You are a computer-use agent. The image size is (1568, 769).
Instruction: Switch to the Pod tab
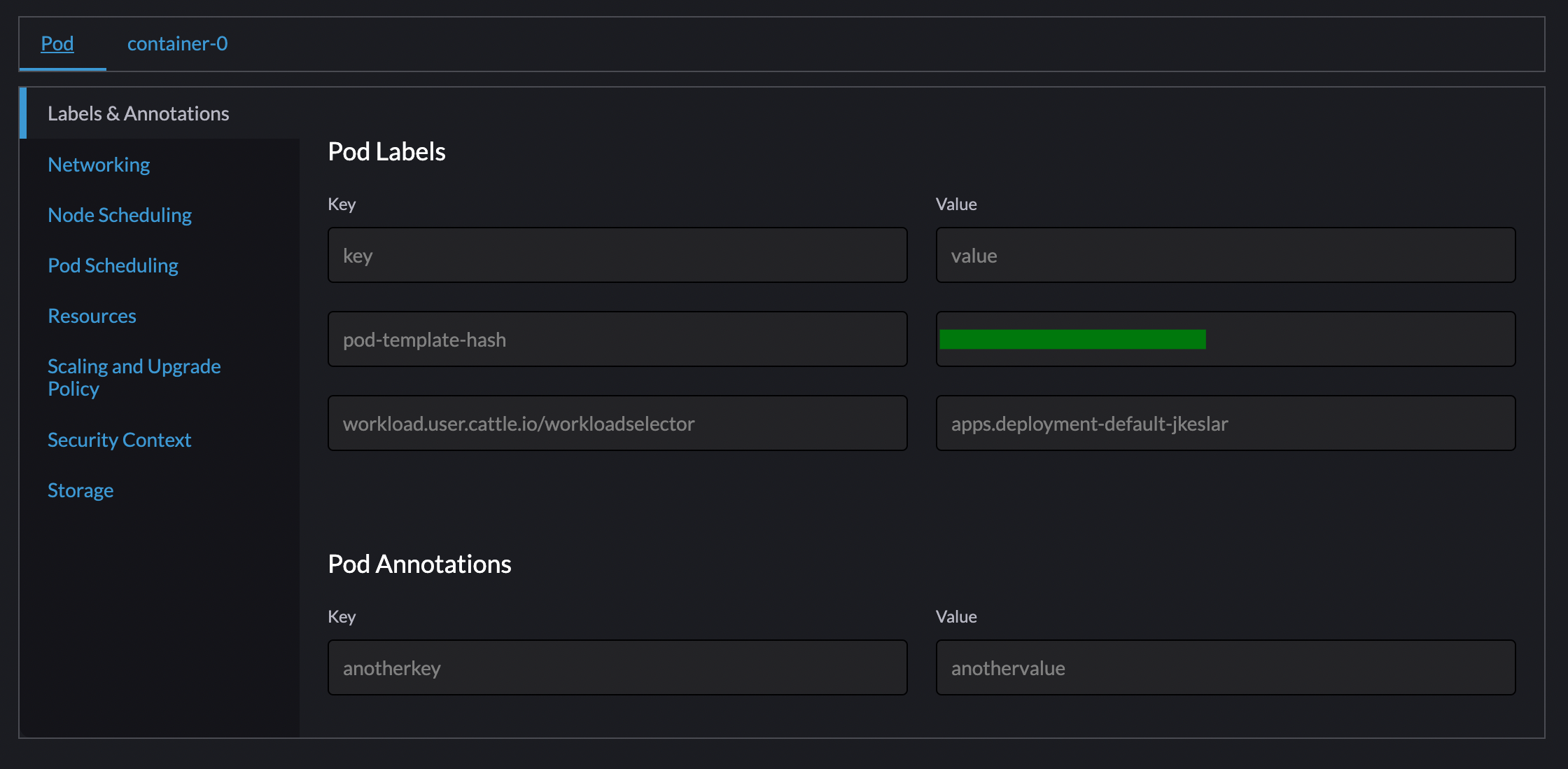point(57,43)
